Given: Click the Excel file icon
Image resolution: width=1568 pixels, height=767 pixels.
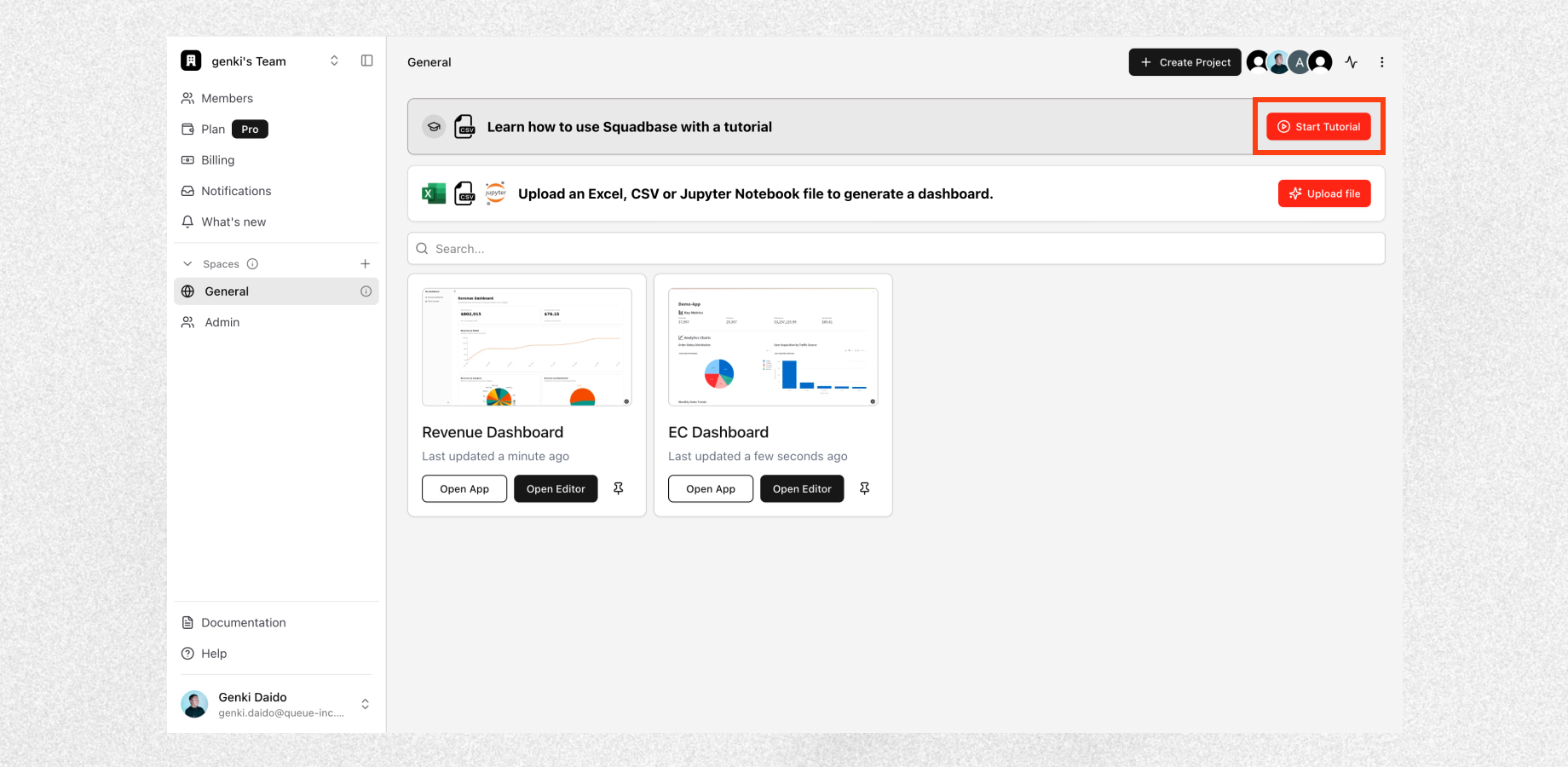Looking at the screenshot, I should 434,193.
